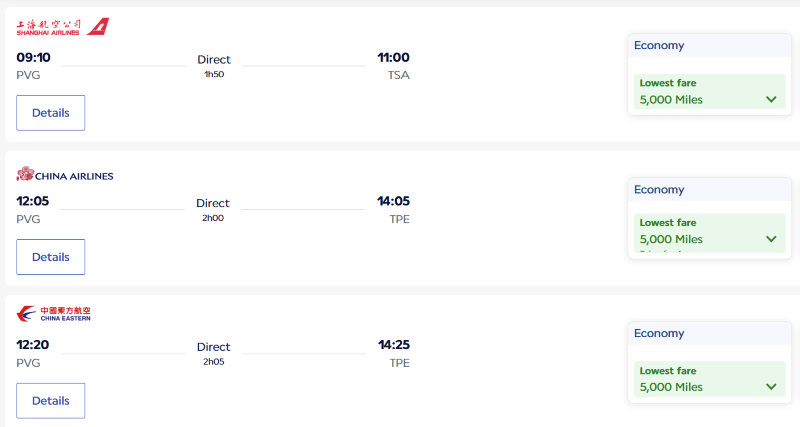800x427 pixels.
Task: Click the 09:10 departure time
Action: pyautogui.click(x=33, y=57)
